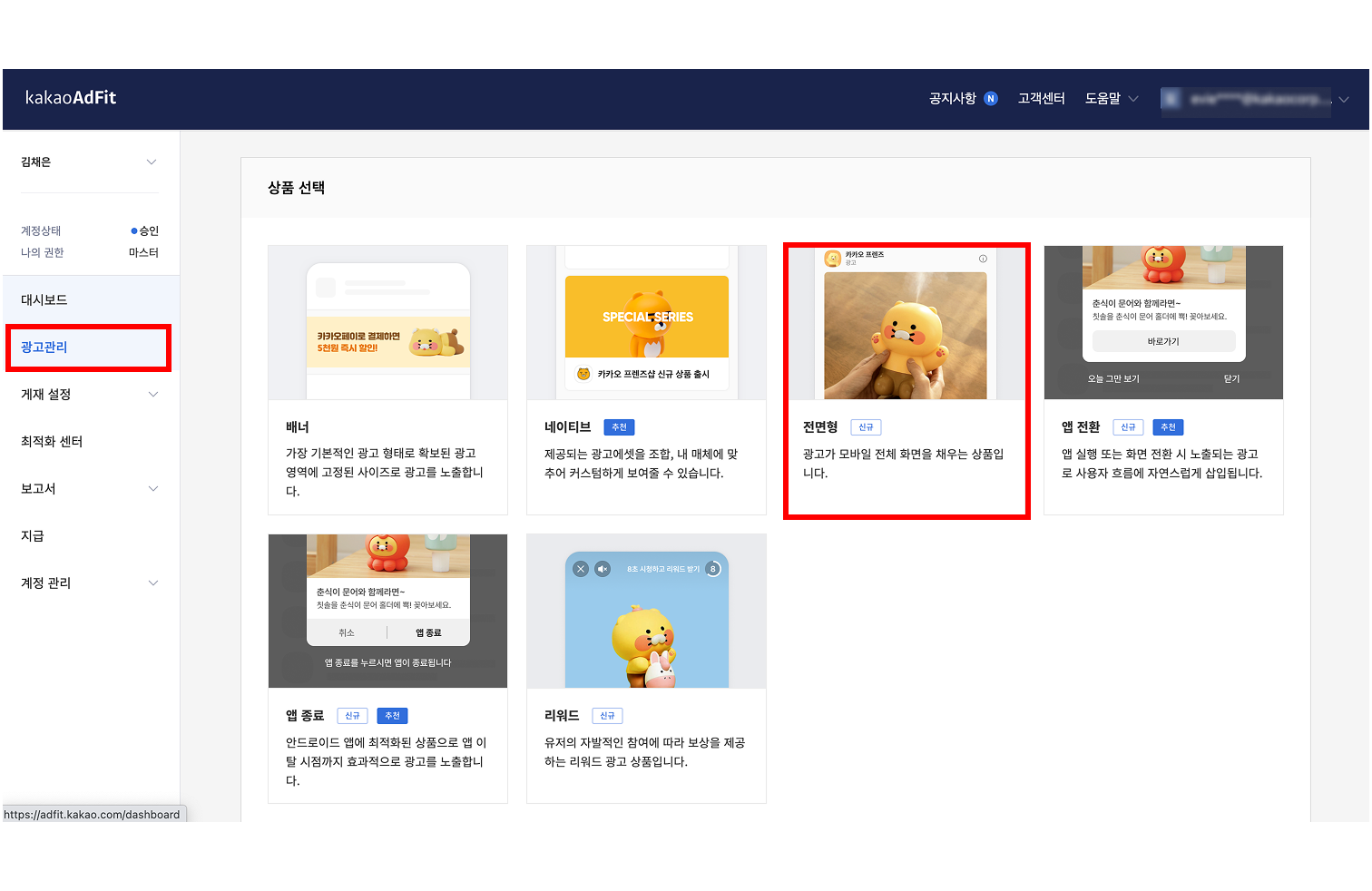Click the 네이티브 product title
The height and width of the screenshot is (891, 1372).
click(x=567, y=426)
